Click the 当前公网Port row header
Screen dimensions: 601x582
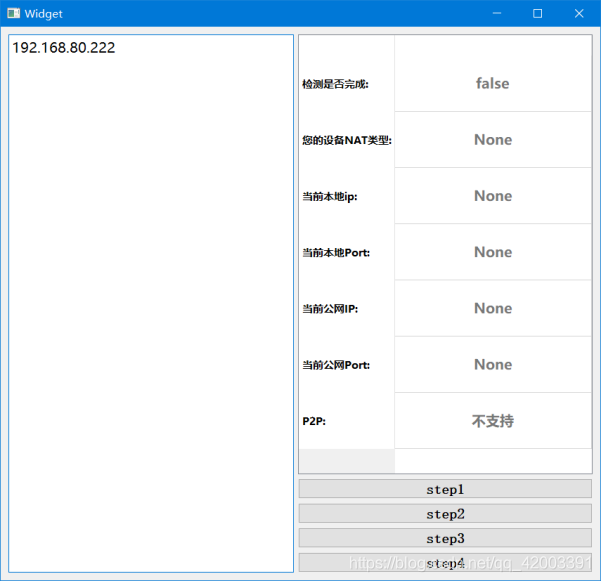click(x=346, y=365)
